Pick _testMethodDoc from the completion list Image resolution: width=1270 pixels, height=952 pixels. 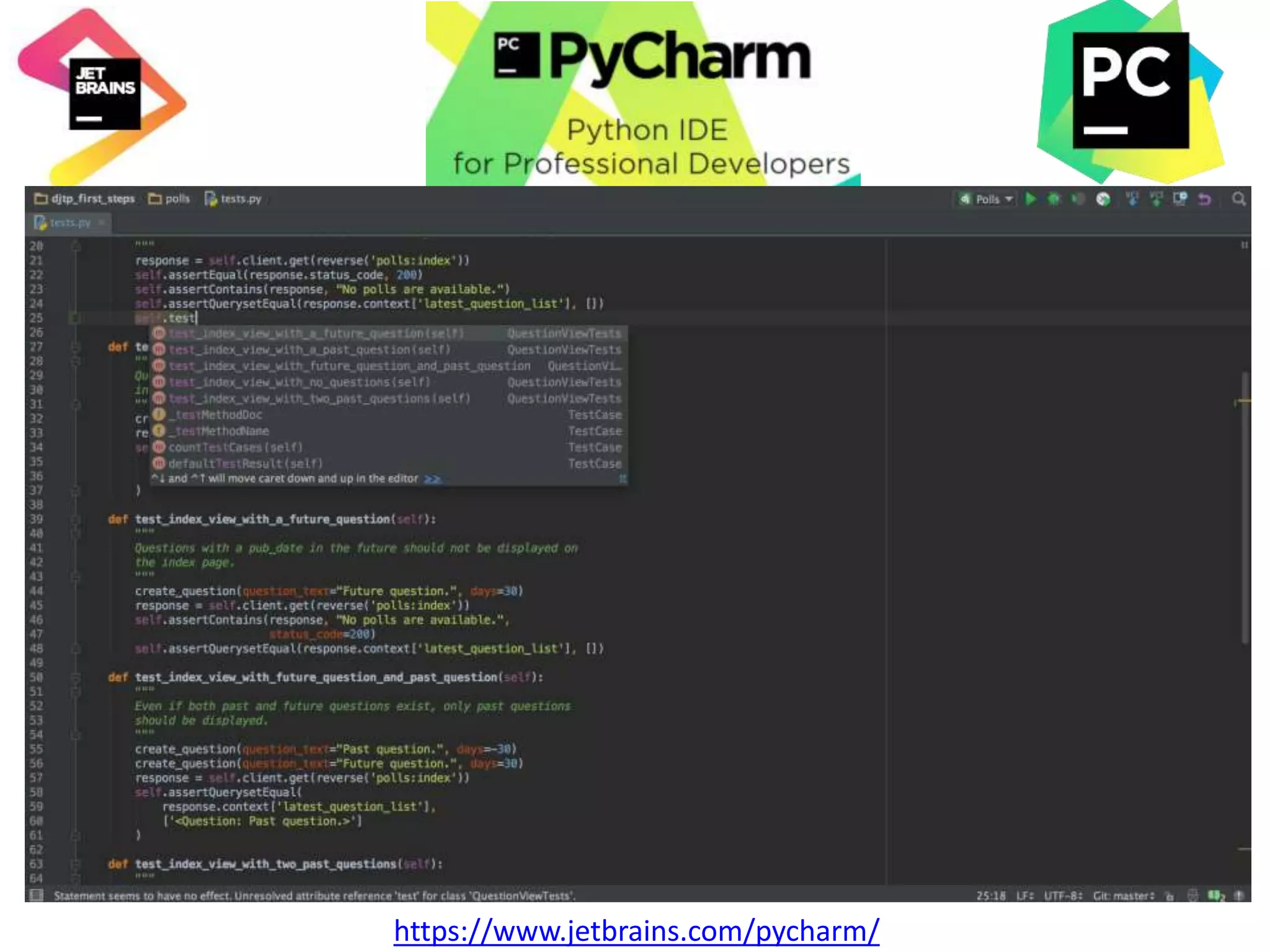coord(389,415)
